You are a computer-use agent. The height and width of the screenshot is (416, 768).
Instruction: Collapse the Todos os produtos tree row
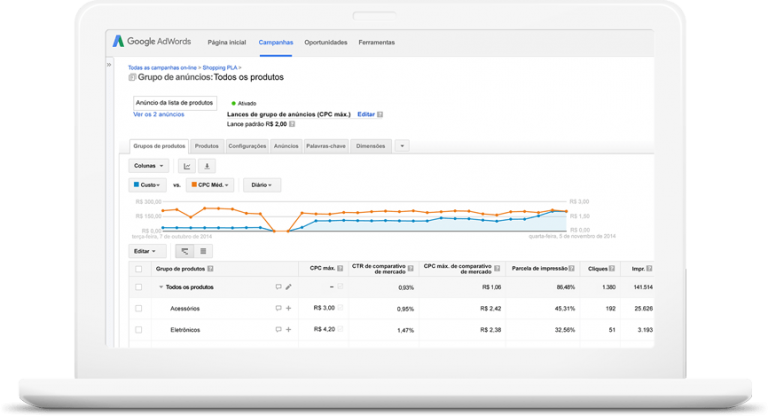(x=161, y=287)
